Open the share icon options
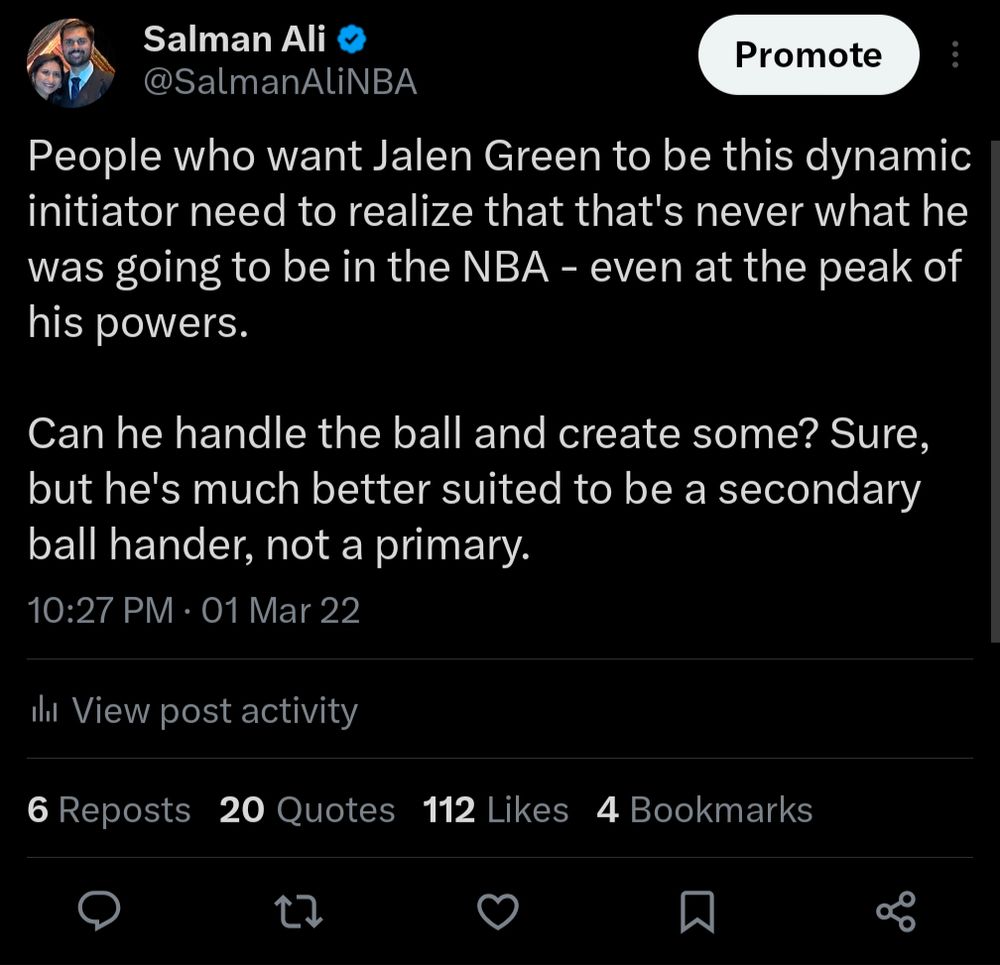The image size is (1000, 965). (895, 910)
